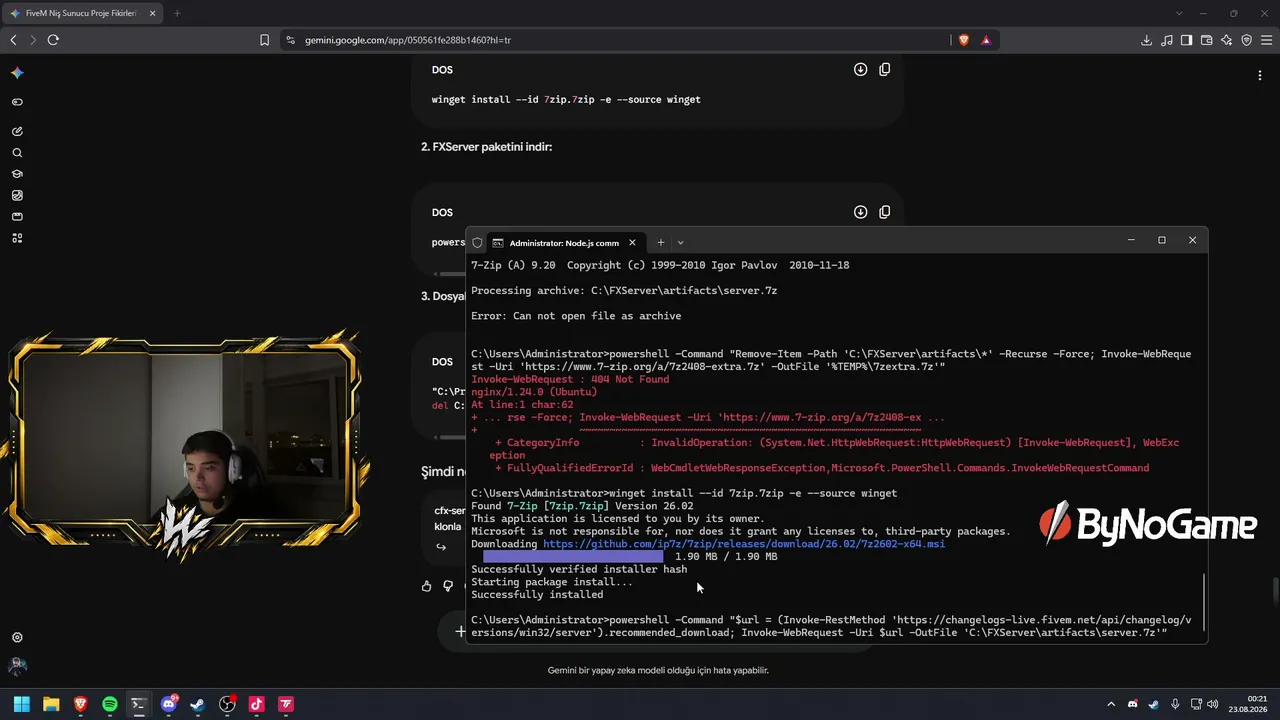Click the terminal window vertical scrollbar
Screen dimensions: 1280x720
(x=1204, y=601)
